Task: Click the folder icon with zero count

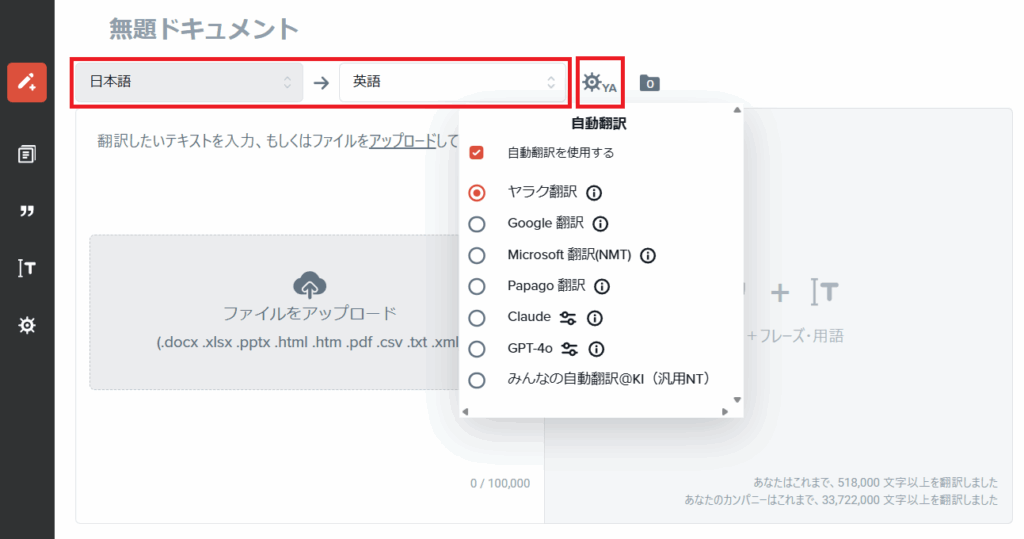Action: 649,83
